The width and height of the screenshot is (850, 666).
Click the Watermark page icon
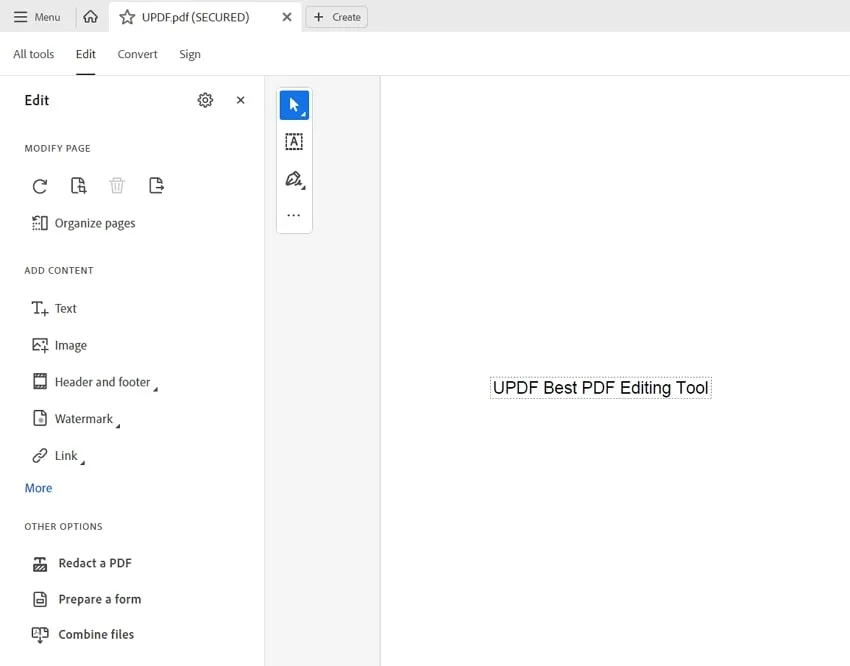40,418
